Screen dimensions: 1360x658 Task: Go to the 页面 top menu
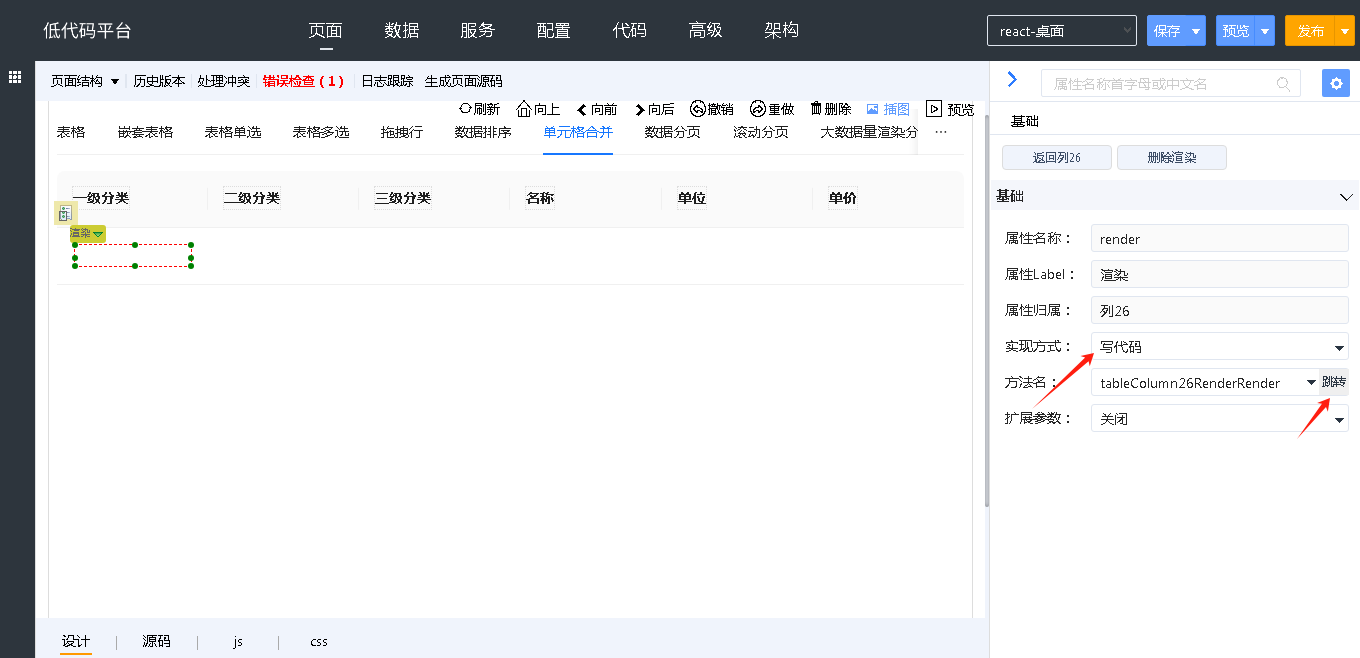325,30
